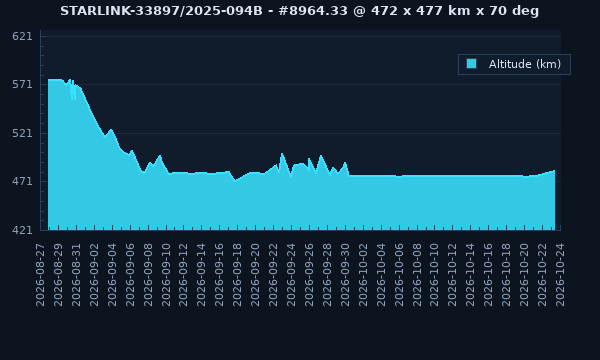Screen dimensions: 600x360
Task: Click the 421 y-axis label
Action: [22, 230]
